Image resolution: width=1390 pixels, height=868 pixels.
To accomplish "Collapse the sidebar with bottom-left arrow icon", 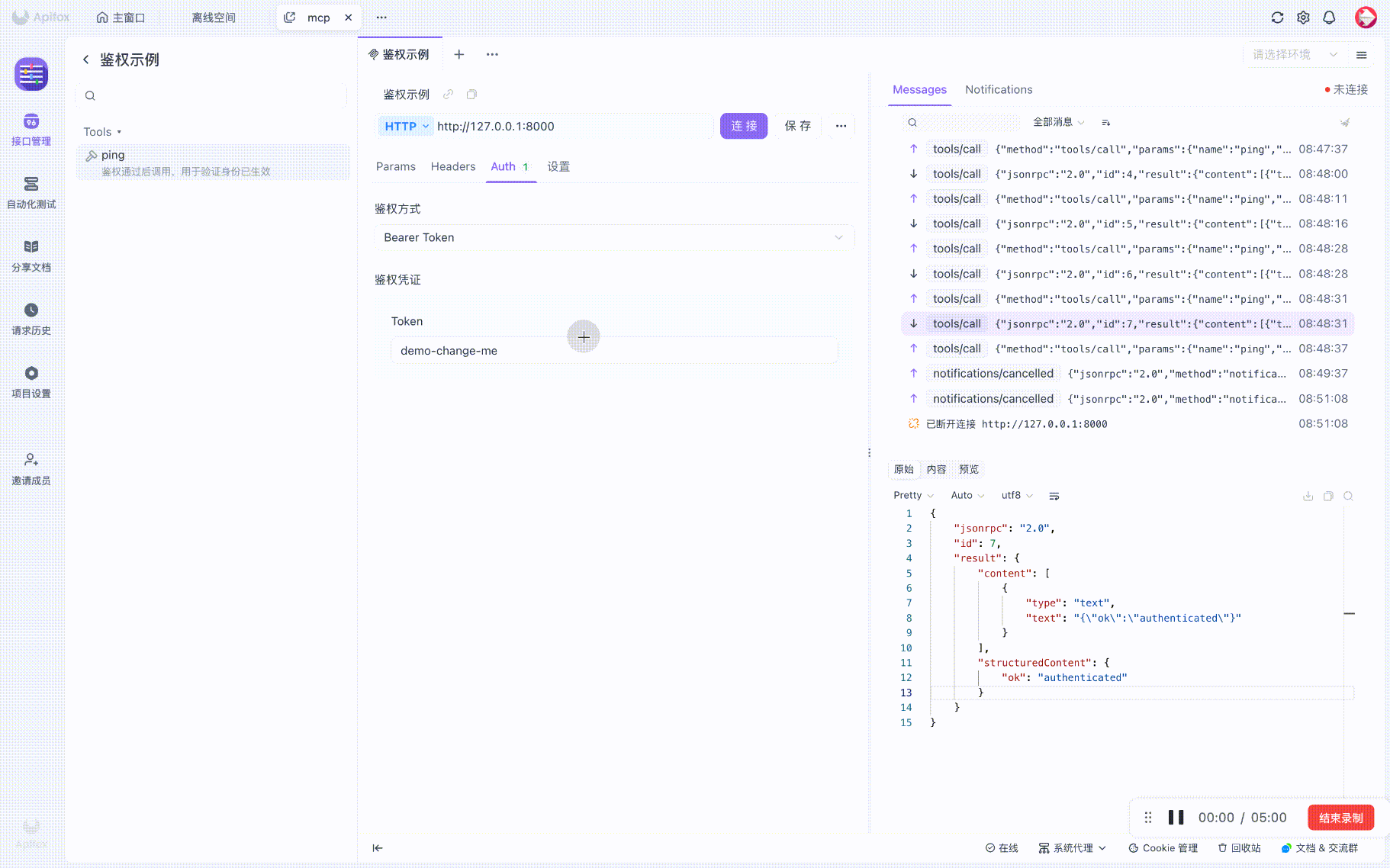I will [x=378, y=848].
